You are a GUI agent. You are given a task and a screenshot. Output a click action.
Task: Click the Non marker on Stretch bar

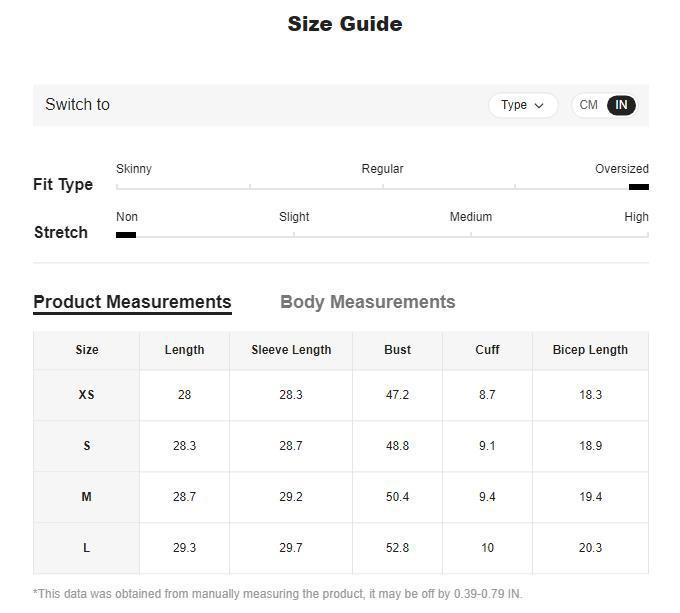(126, 235)
